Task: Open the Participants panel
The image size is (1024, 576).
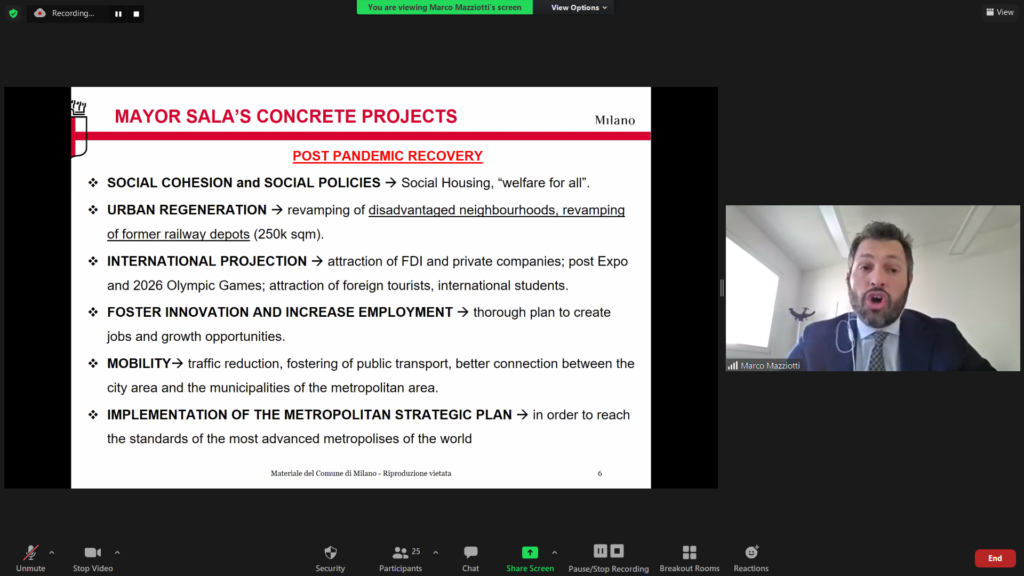Action: [x=401, y=558]
